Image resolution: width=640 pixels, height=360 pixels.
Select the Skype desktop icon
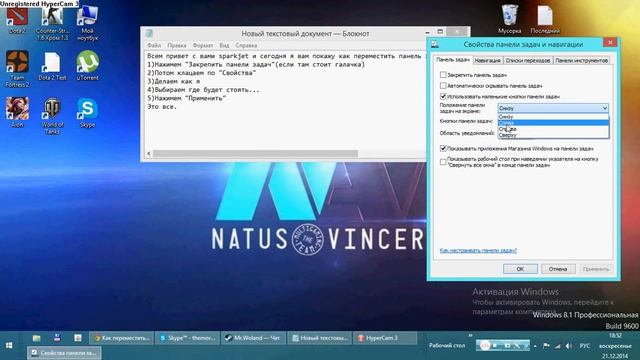[x=87, y=113]
